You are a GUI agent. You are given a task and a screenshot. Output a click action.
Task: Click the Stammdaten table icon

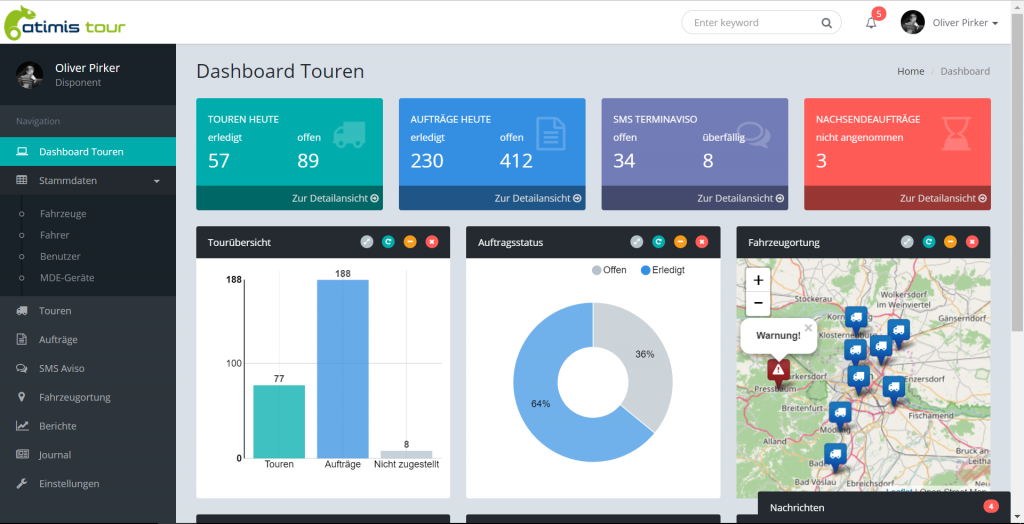[x=22, y=180]
